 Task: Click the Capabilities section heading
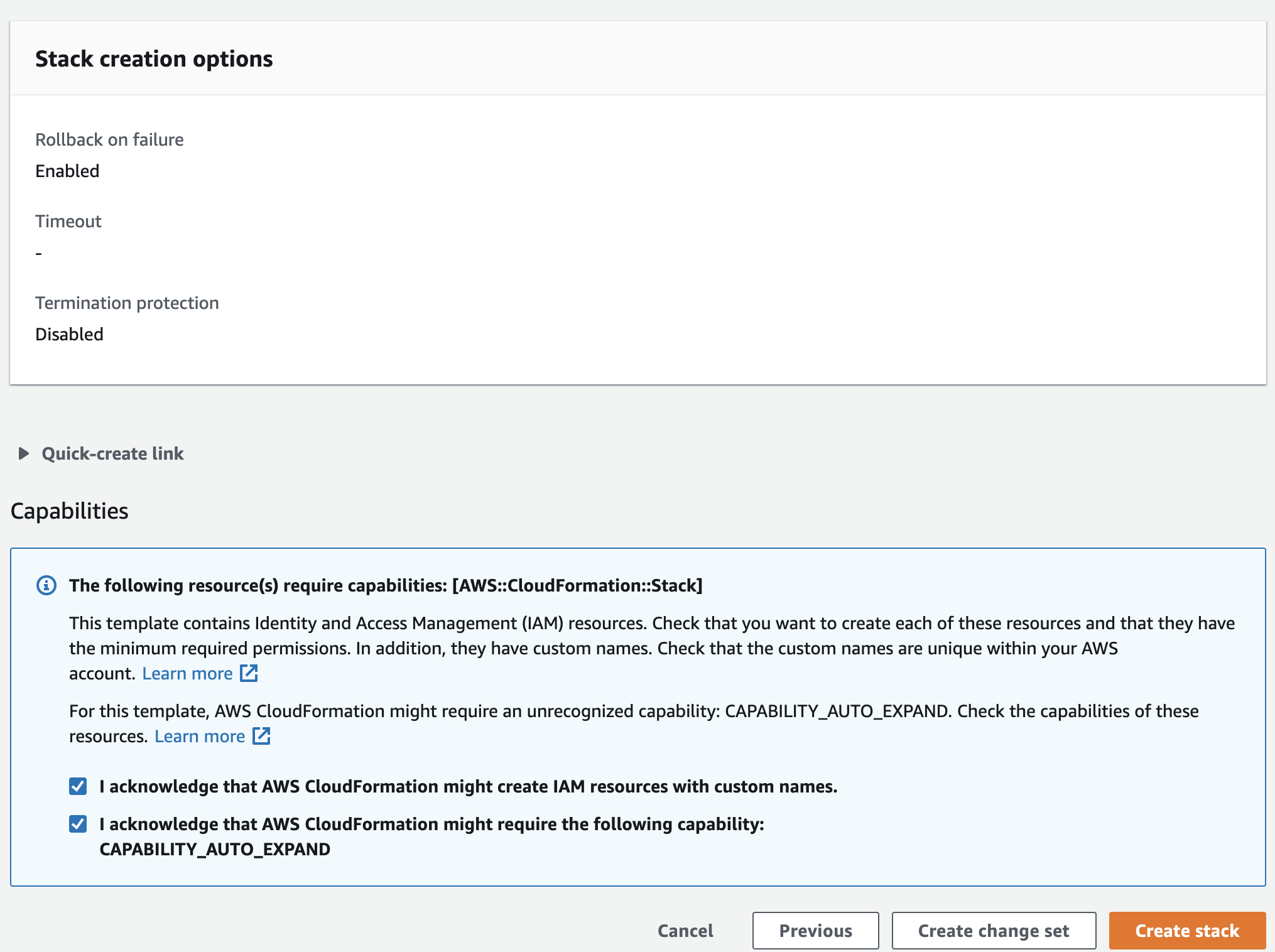69,511
